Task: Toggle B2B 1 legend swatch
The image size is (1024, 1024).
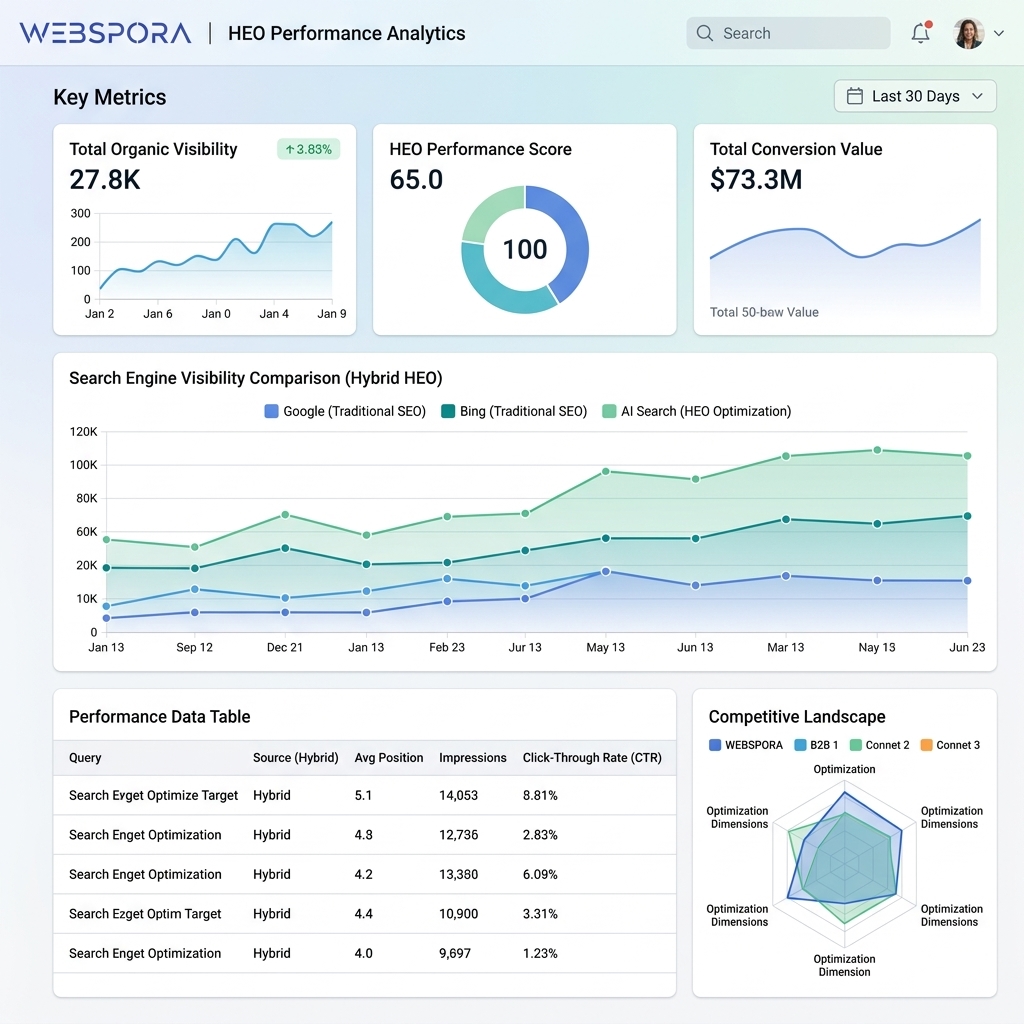Action: point(800,745)
